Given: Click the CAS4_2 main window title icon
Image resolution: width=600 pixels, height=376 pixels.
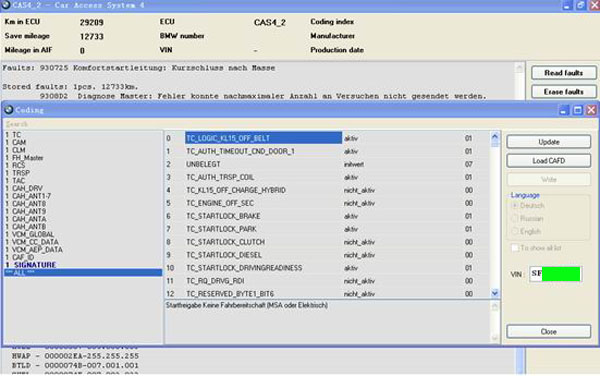Looking at the screenshot, I should click(x=5, y=5).
